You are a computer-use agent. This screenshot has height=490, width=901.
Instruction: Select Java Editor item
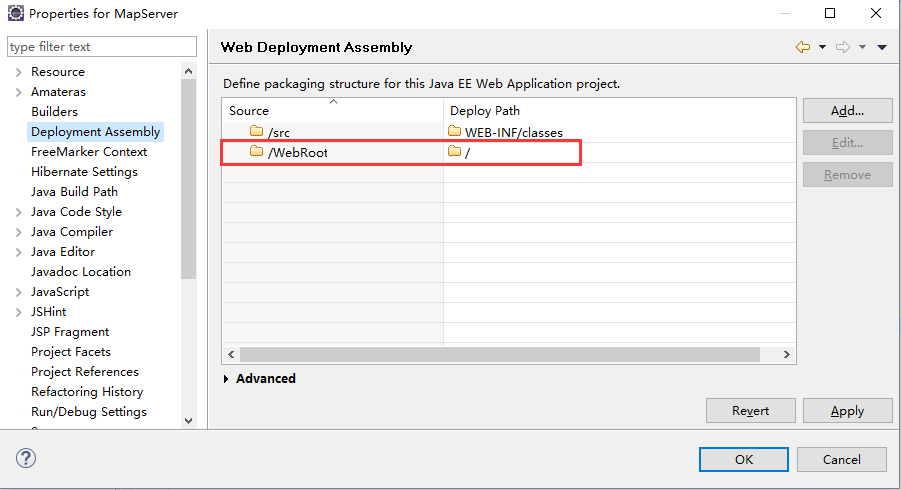(x=63, y=252)
